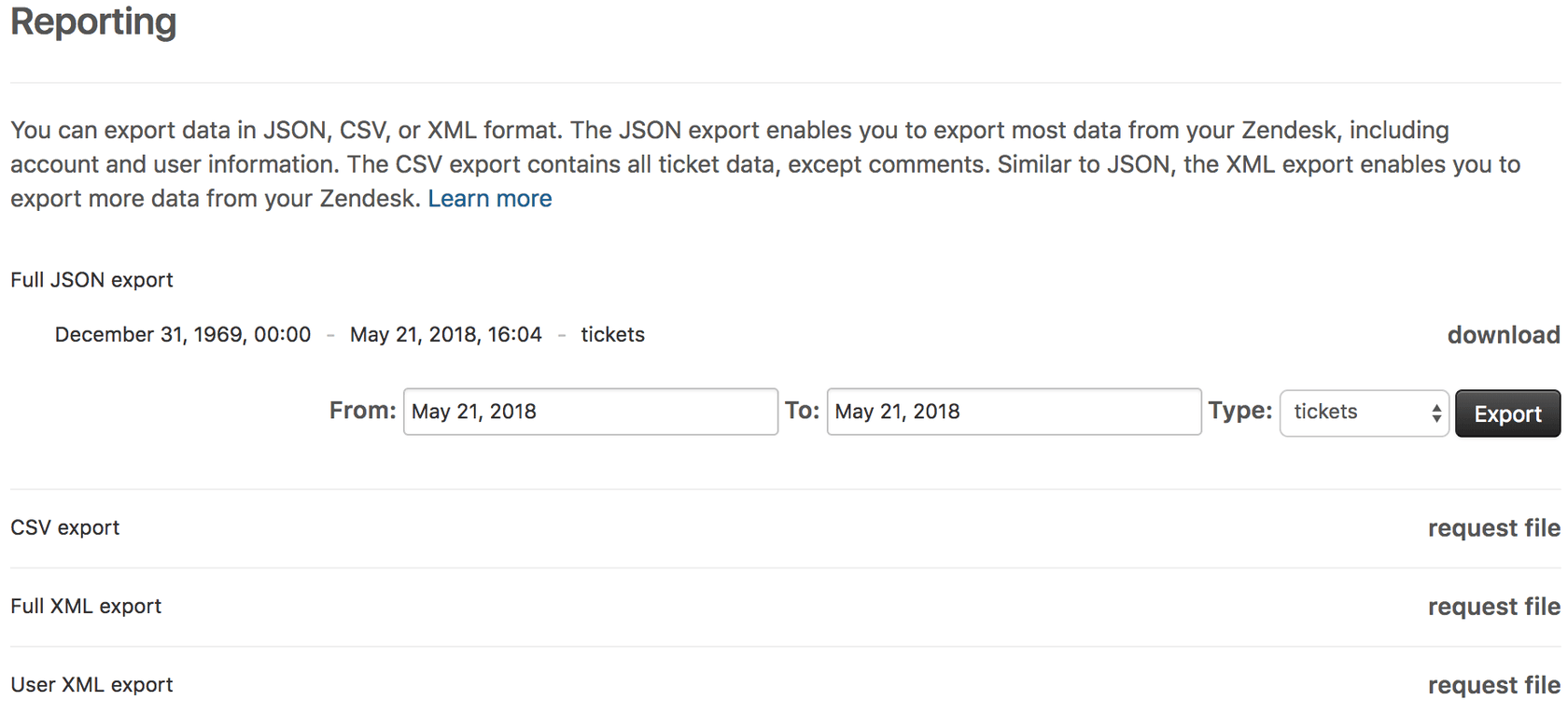Download the full JSON export file
This screenshot has height=714, width=1568.
coord(1502,334)
